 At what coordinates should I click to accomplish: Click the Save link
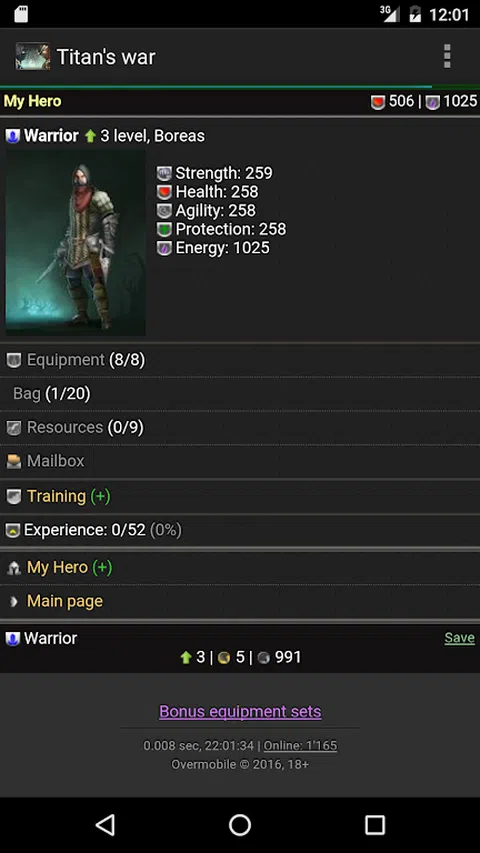(459, 638)
